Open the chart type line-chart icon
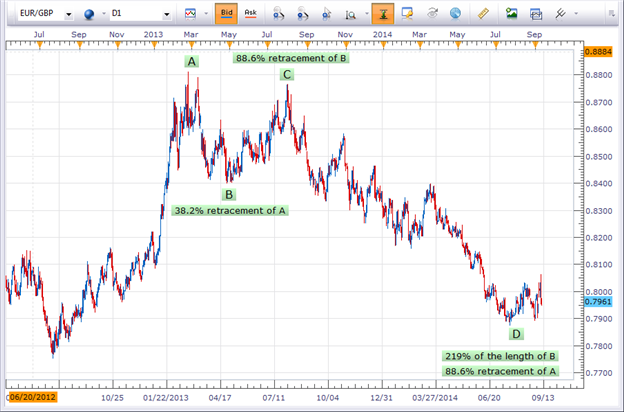This screenshot has width=624, height=412. point(191,14)
